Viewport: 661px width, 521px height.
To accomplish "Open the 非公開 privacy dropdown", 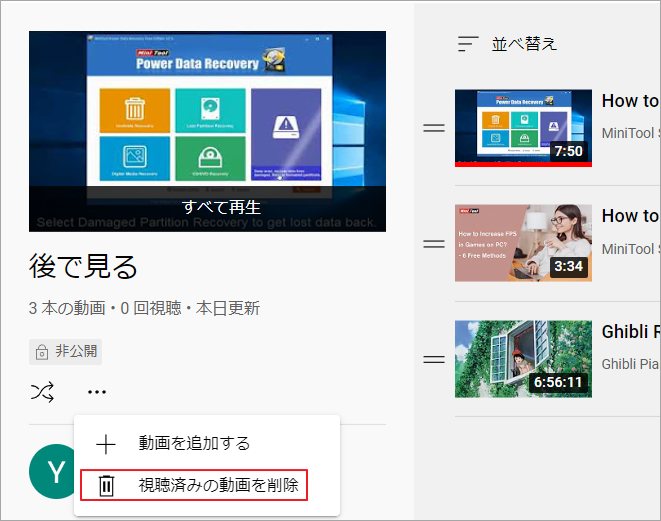I will click(x=65, y=352).
